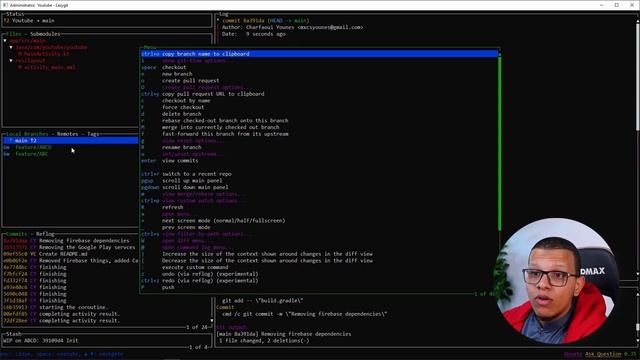Image resolution: width=640 pixels, height=360 pixels.
Task: Choose 'refresh' in the menu
Action: 173,207
